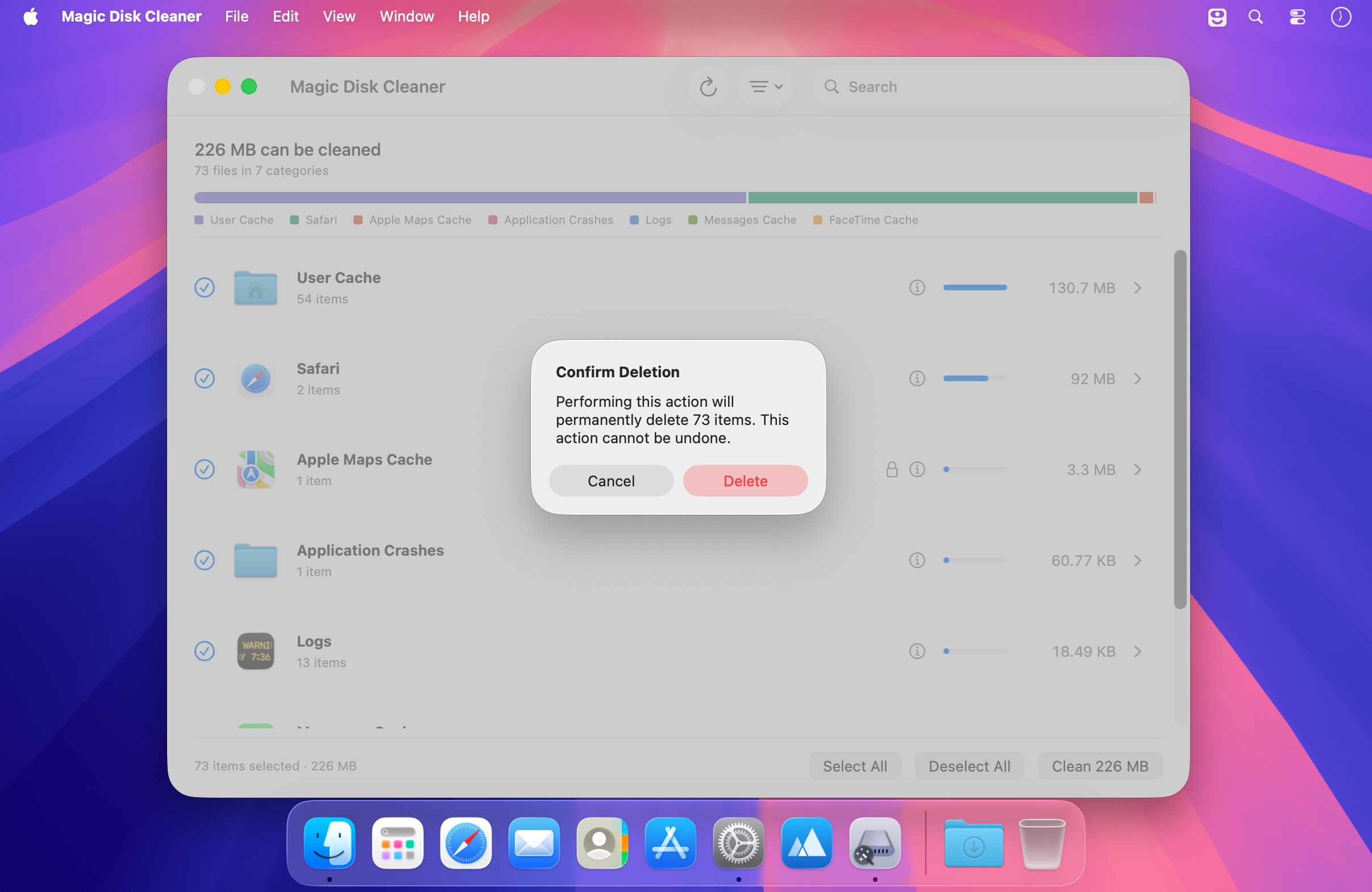
Task: Expand Logs details chevron
Action: click(1137, 651)
